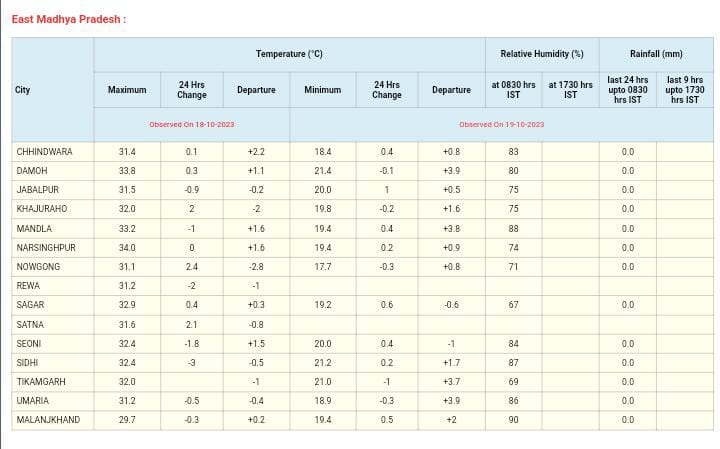Select 'last 24 hrs upto 0830' header
Image resolution: width=720 pixels, height=449 pixels.
click(x=627, y=90)
